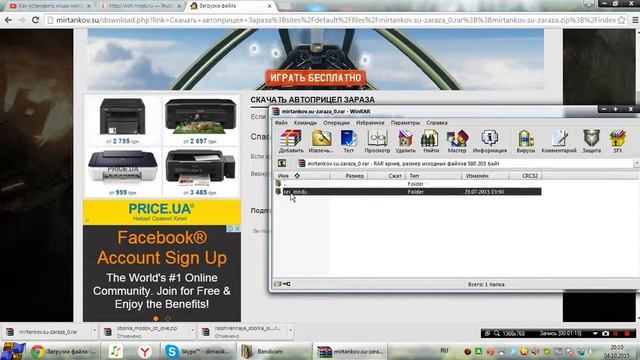This screenshot has width=640, height=360.
Task: Close the Загрузка файла tab
Action: click(x=269, y=6)
